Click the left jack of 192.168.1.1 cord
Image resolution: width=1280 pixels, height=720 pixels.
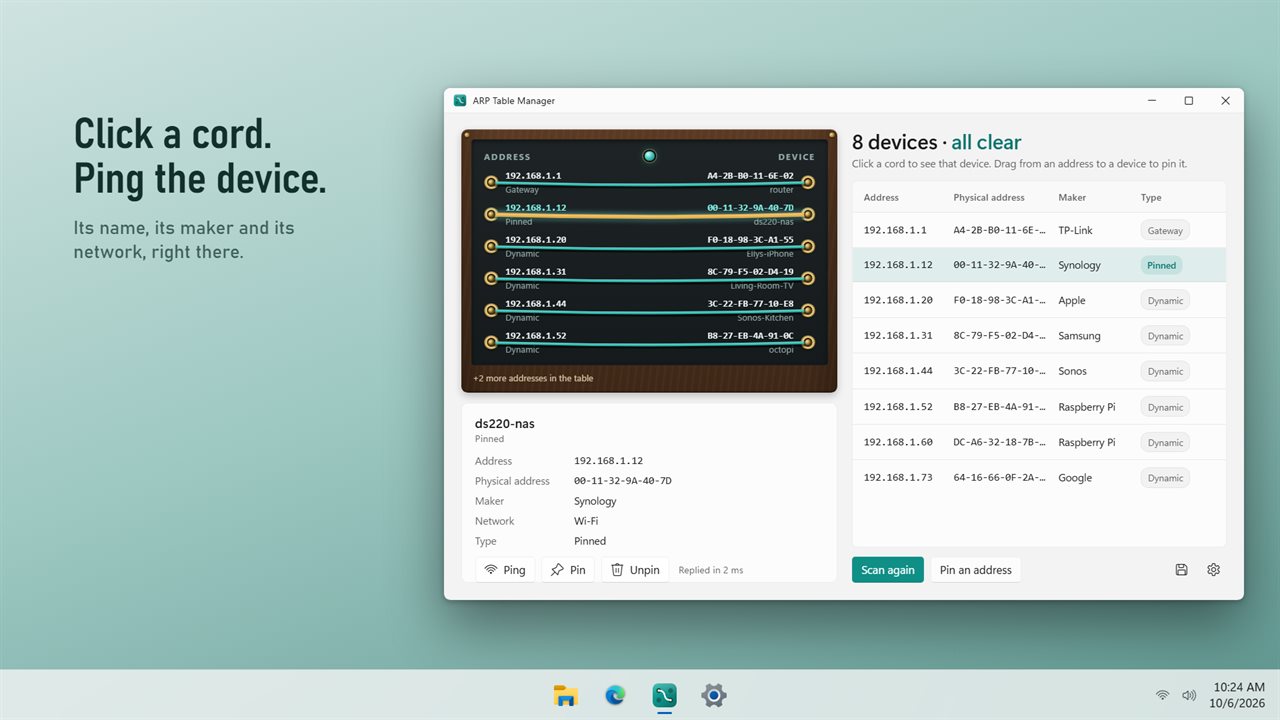coord(490,182)
